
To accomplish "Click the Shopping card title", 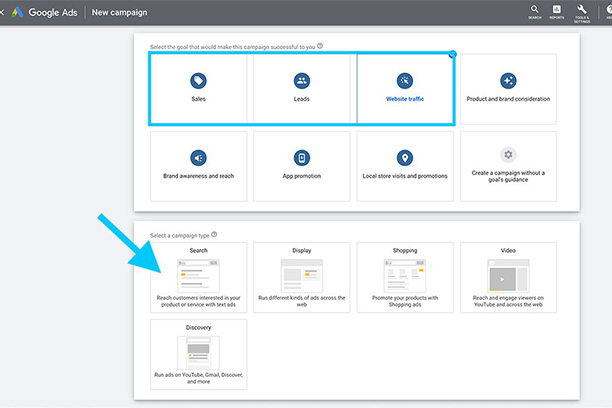I will click(405, 251).
